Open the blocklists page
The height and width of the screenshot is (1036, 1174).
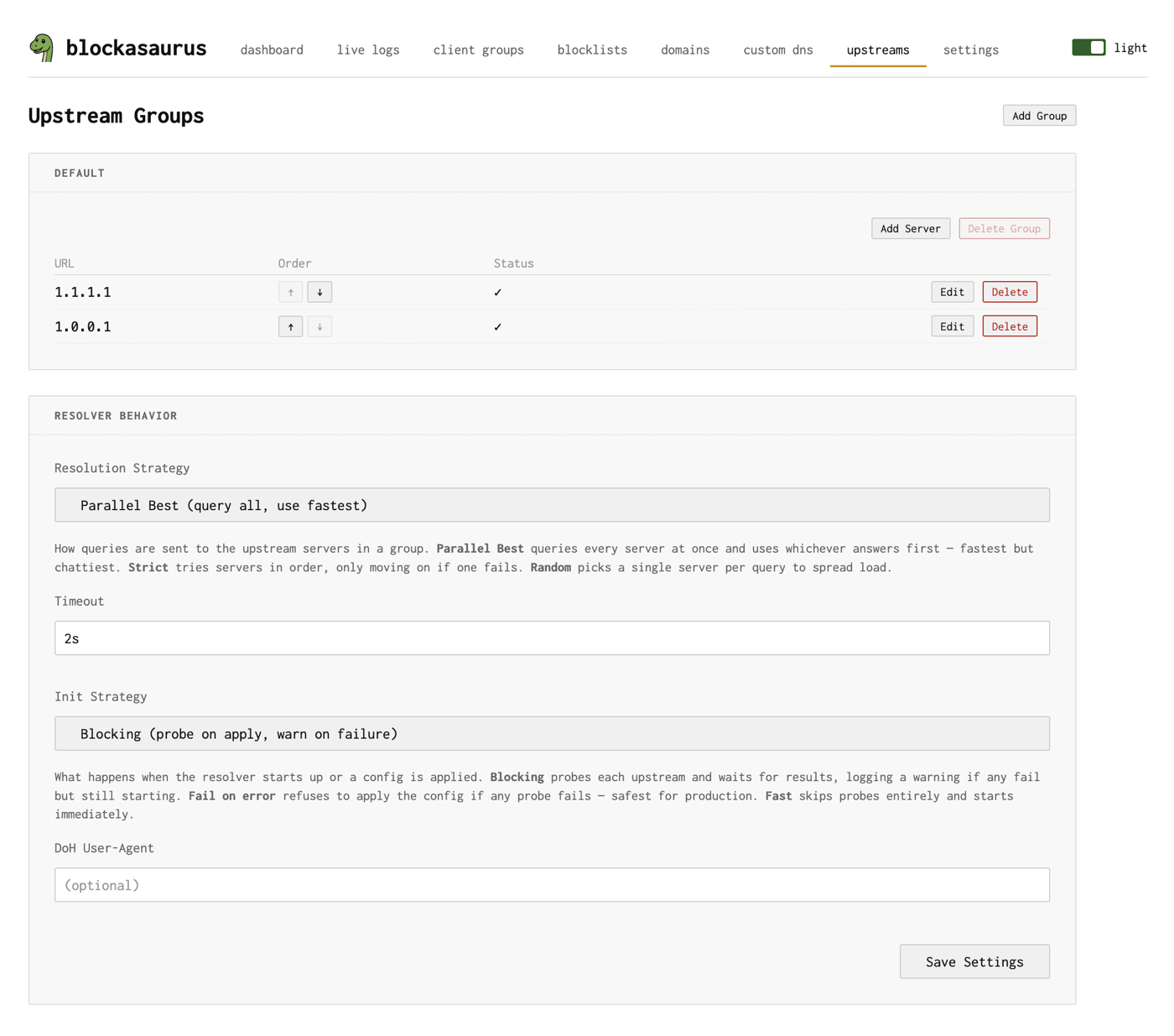(592, 49)
